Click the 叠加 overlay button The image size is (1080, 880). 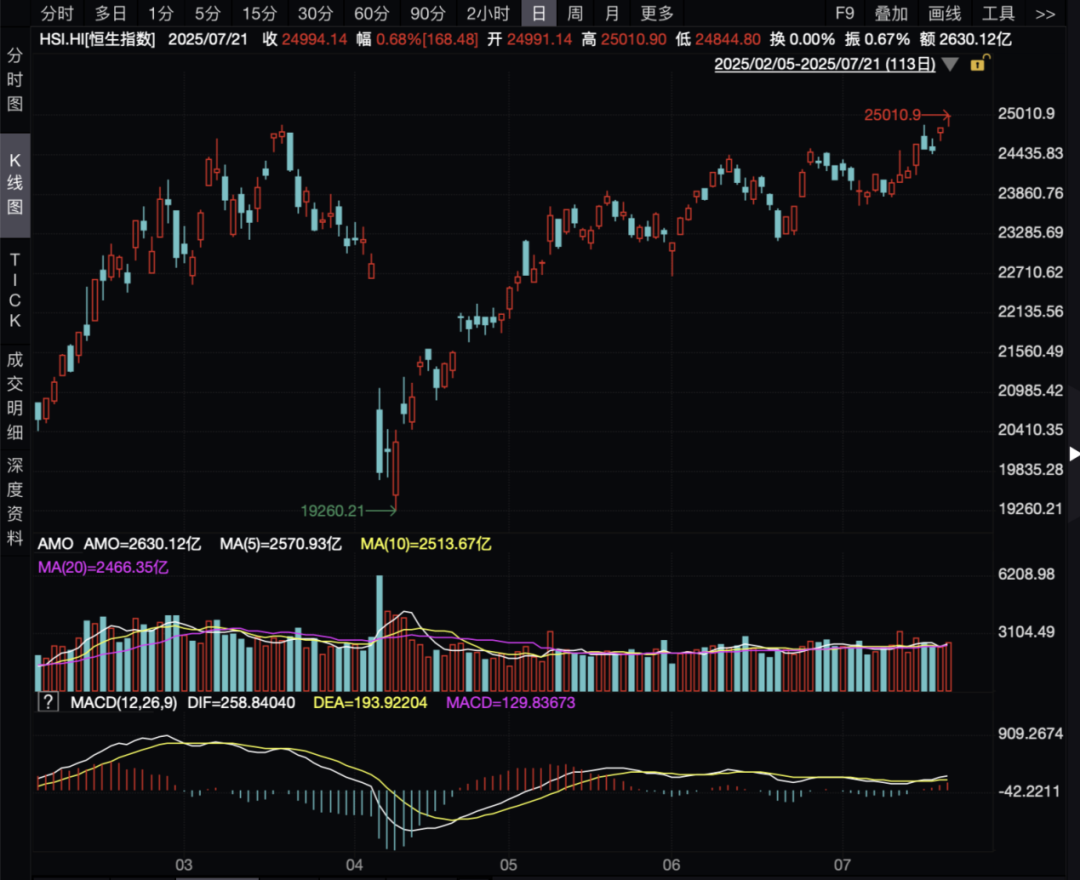pos(891,14)
